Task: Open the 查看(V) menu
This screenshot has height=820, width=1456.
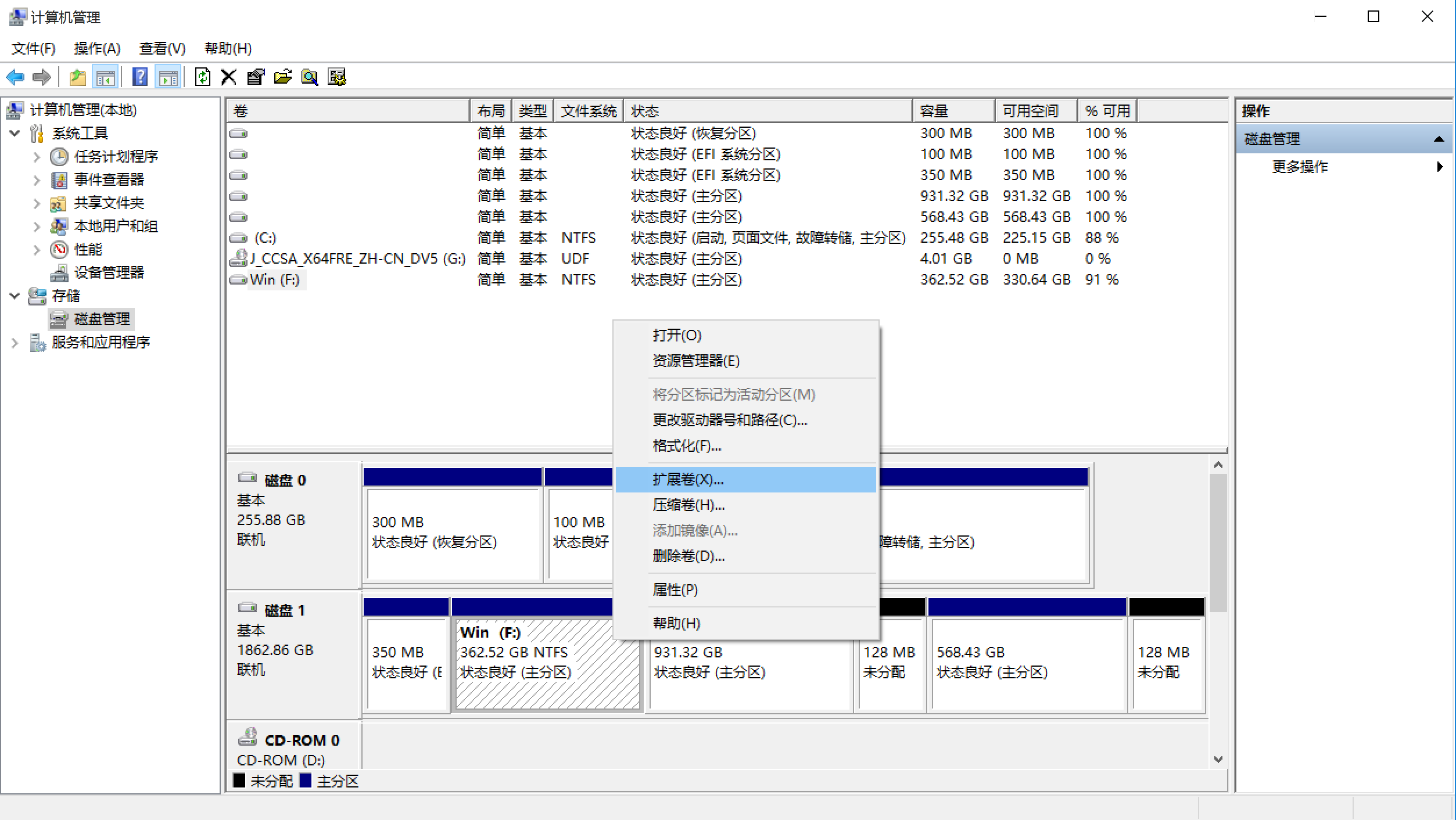Action: click(x=162, y=48)
